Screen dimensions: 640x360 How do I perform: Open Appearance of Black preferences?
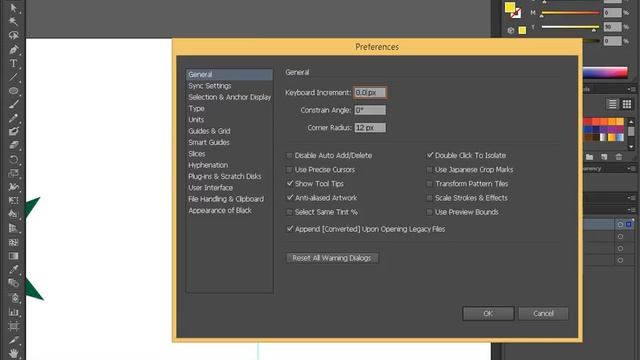(220, 211)
